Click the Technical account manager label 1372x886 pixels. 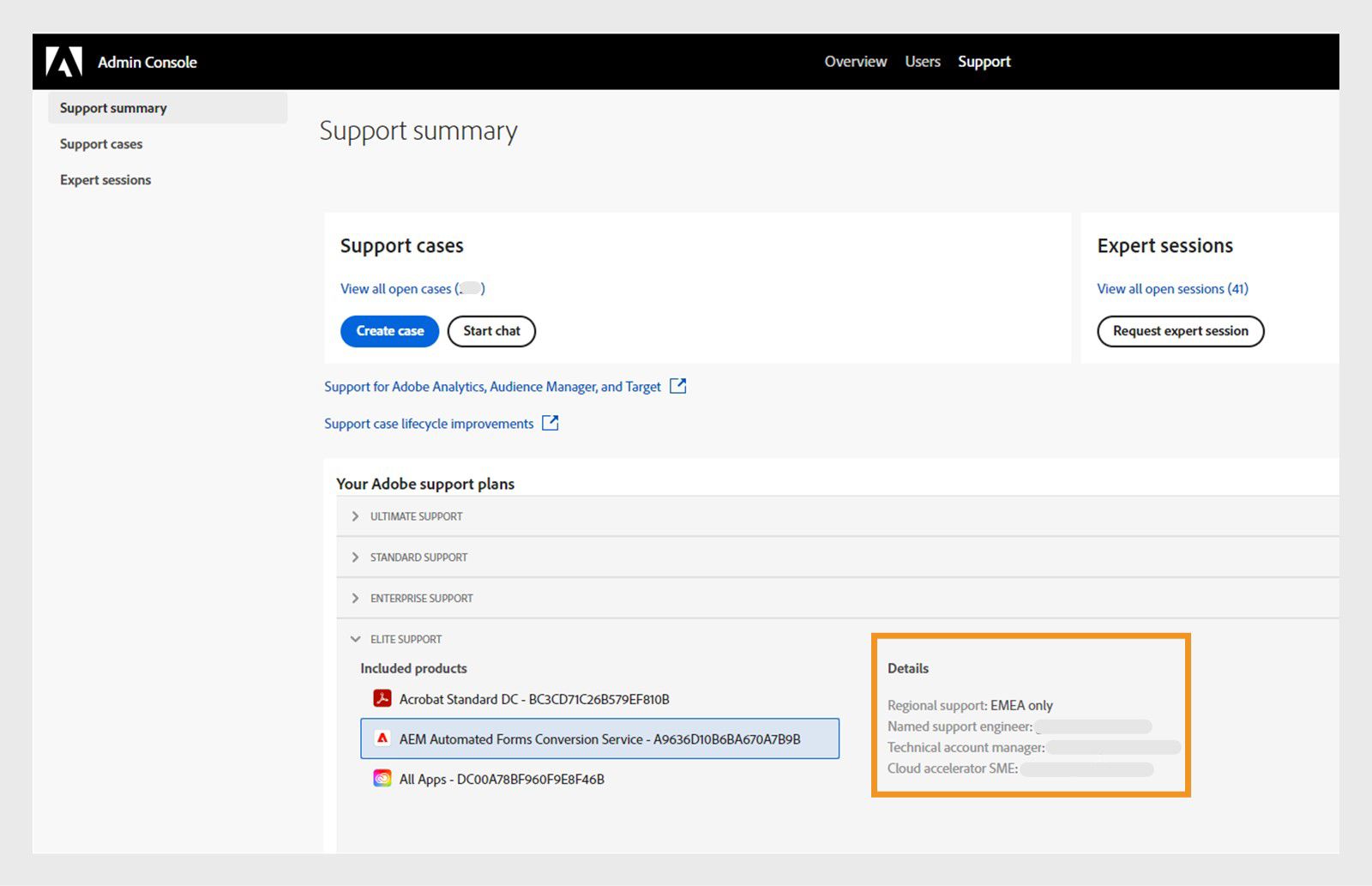click(x=966, y=747)
